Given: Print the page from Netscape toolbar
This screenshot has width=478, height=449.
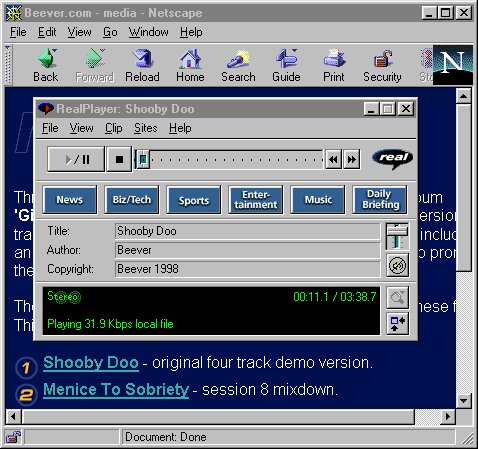Looking at the screenshot, I should coord(334,66).
